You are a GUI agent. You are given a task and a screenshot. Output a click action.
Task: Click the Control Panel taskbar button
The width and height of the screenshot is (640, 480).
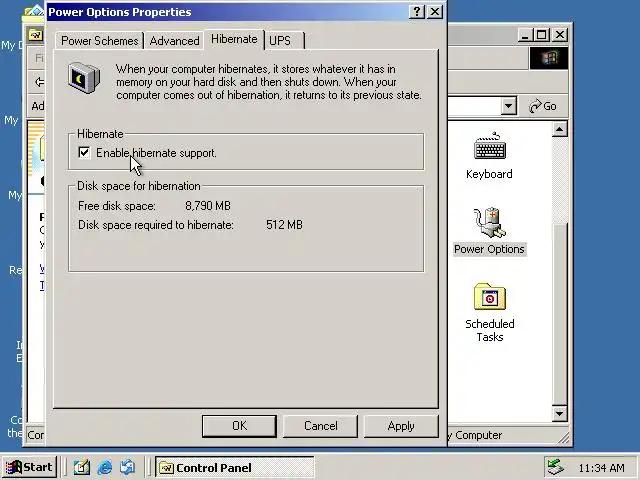coord(235,467)
